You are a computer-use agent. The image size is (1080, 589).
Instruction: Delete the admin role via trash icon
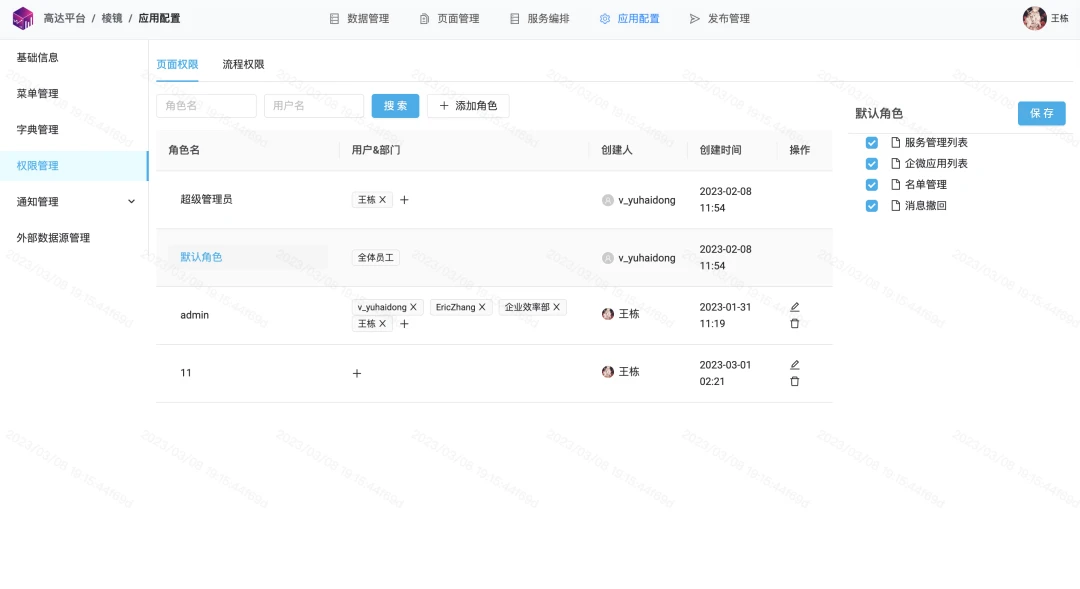794,323
